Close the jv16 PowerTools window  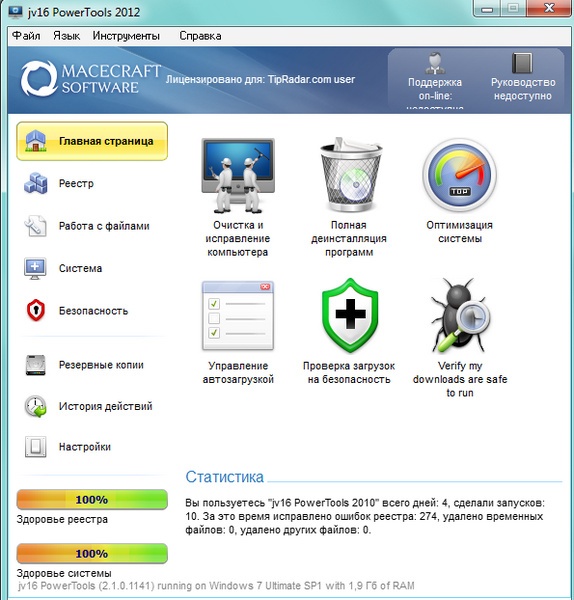coord(550,8)
